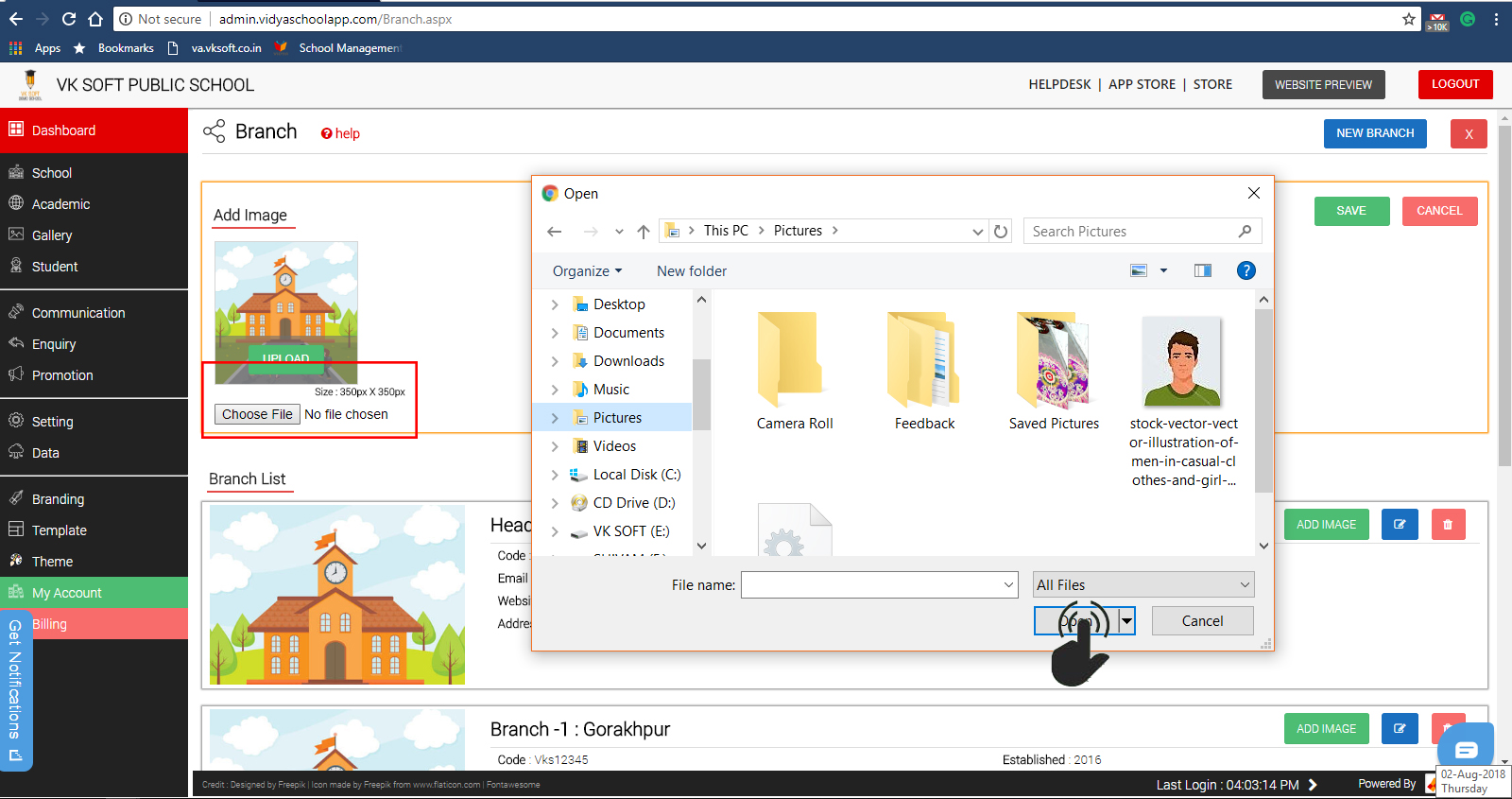Open the blue Help question icon
Viewport: 1512px width, 799px height.
click(x=1246, y=271)
